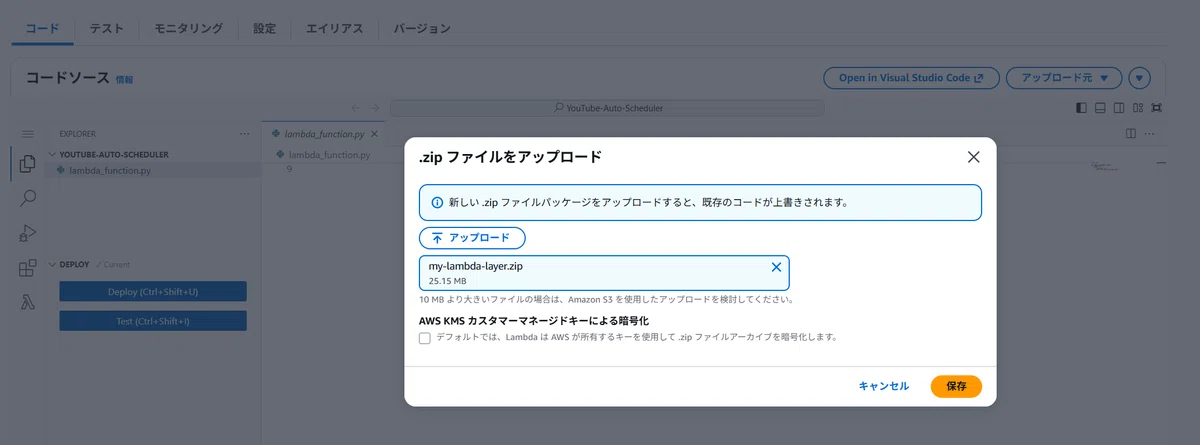Toggle secondary side bar layout icon
Viewport: 1200px width, 445px height.
click(x=1119, y=108)
